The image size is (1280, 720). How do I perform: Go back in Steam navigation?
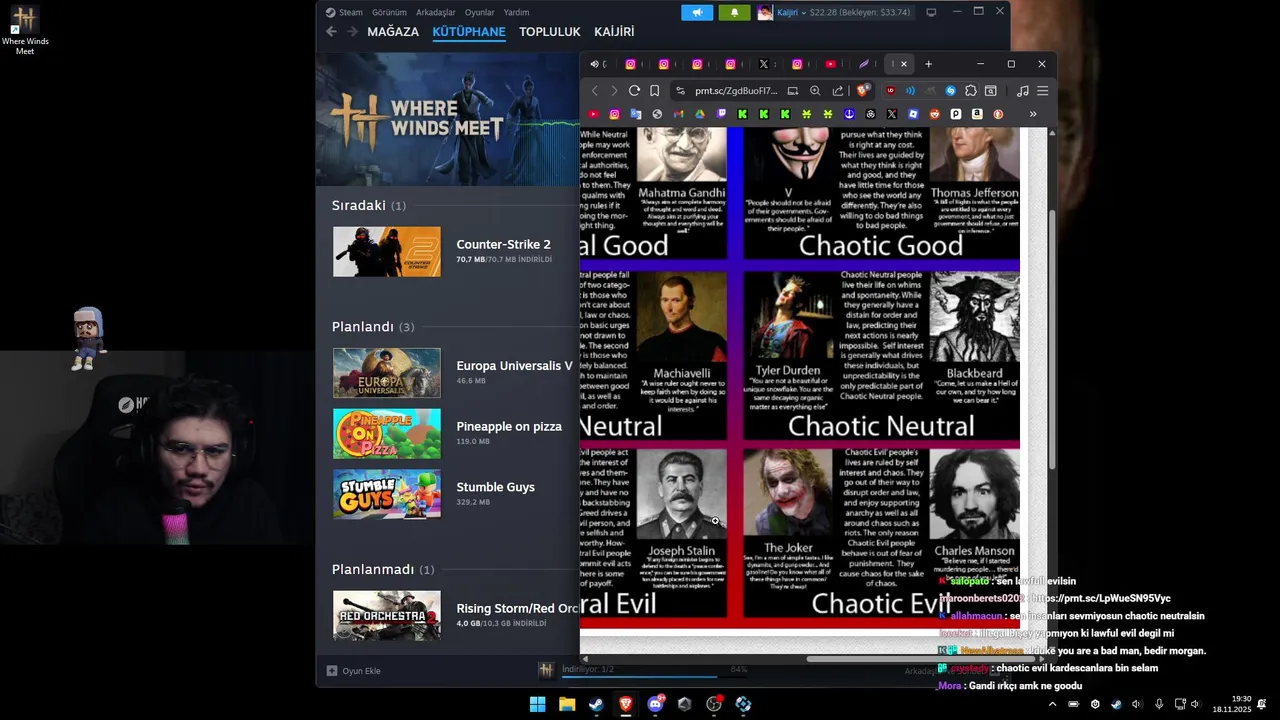click(331, 32)
